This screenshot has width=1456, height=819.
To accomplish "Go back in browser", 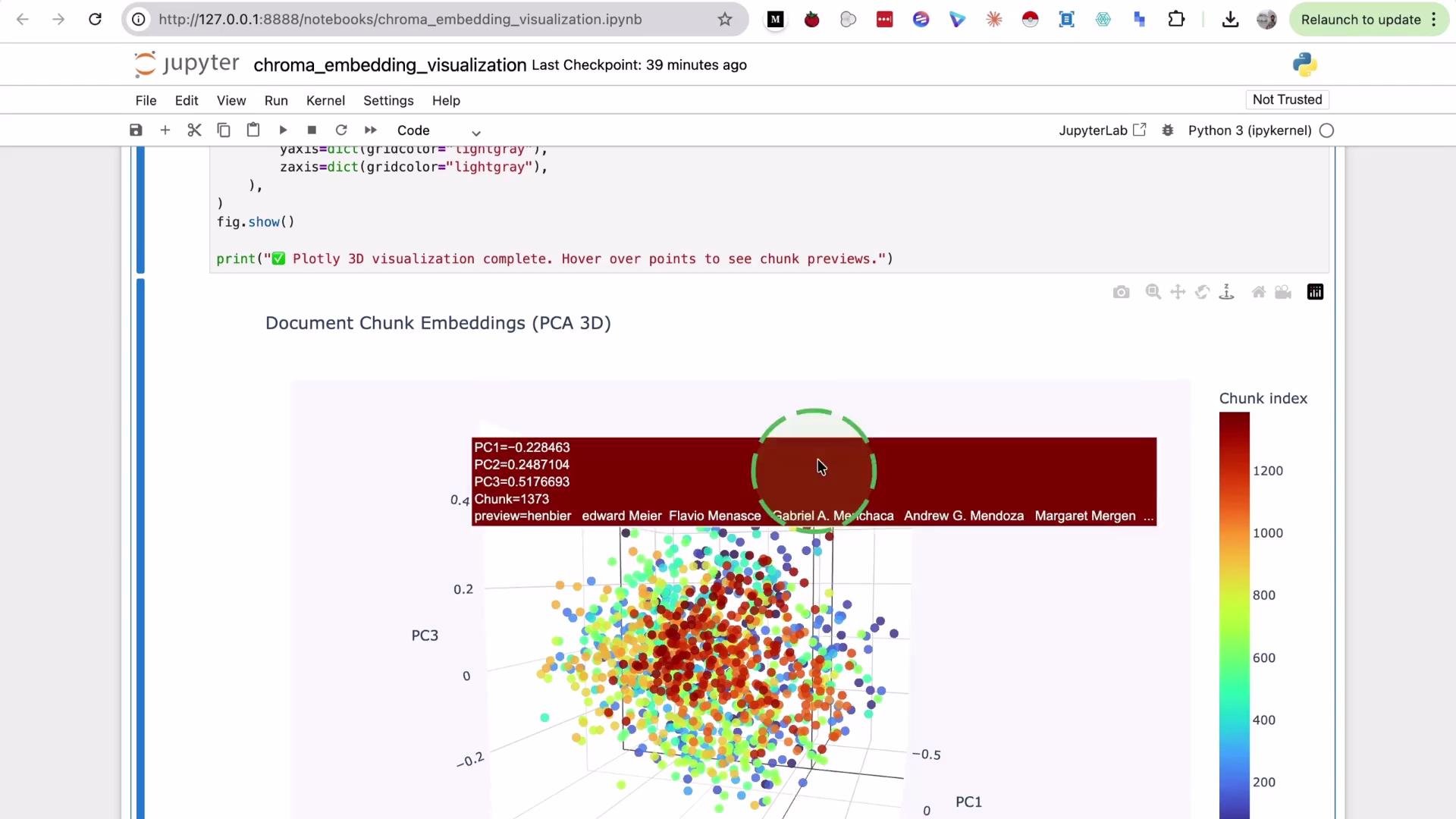I will [23, 20].
